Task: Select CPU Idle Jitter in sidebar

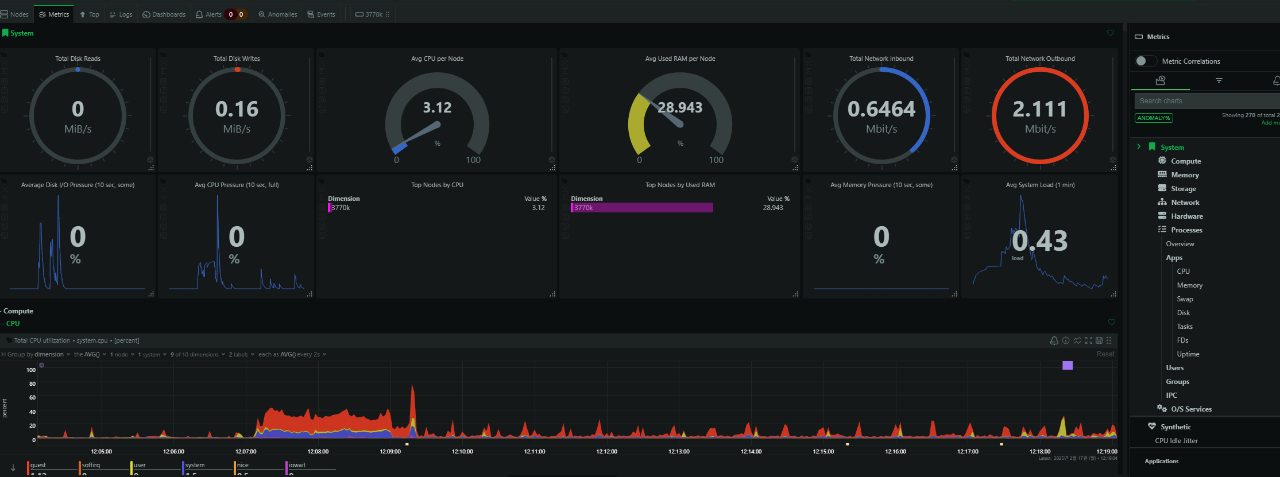Action: (x=1178, y=440)
